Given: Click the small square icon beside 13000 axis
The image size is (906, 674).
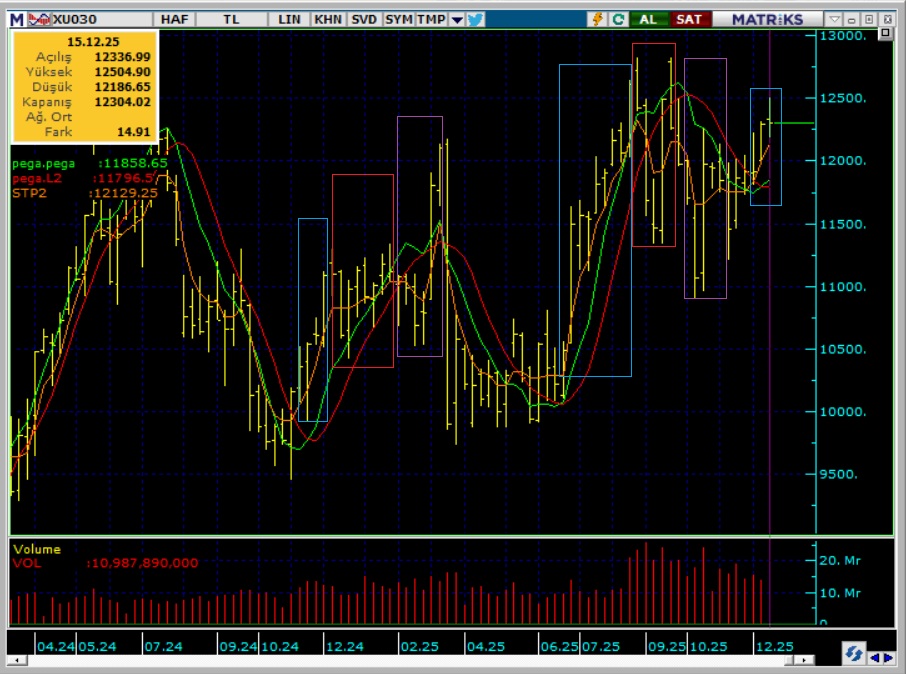Looking at the screenshot, I should [885, 34].
